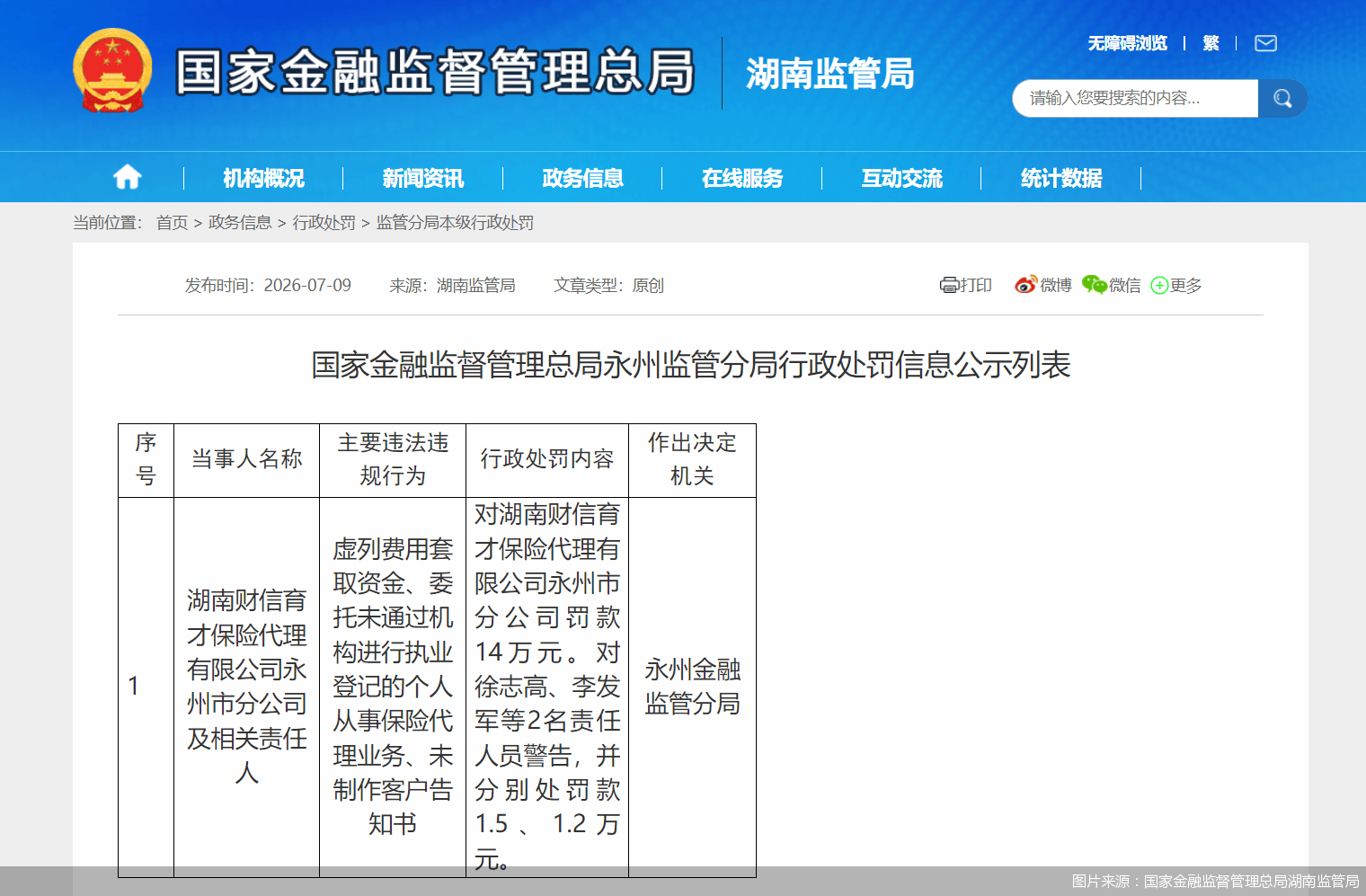The image size is (1366, 896).
Task: Open 政务信息 menu
Action: click(582, 178)
